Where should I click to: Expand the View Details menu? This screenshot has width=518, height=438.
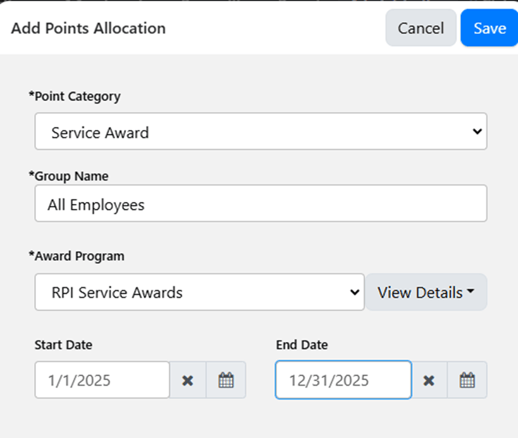[x=426, y=292]
